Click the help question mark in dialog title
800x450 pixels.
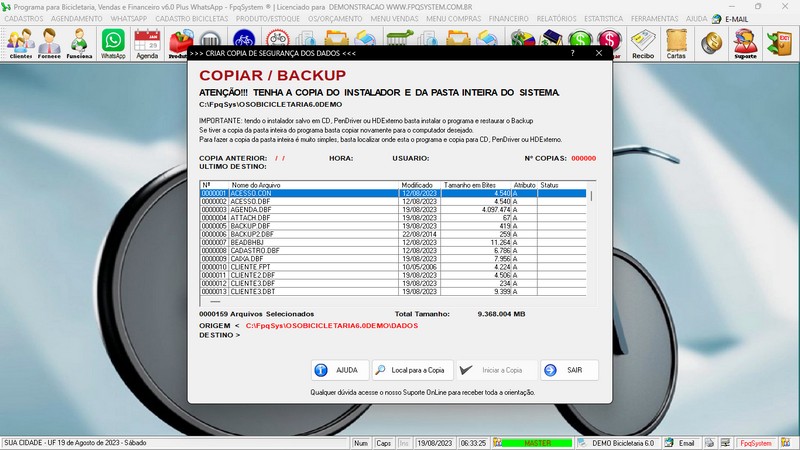click(x=572, y=53)
